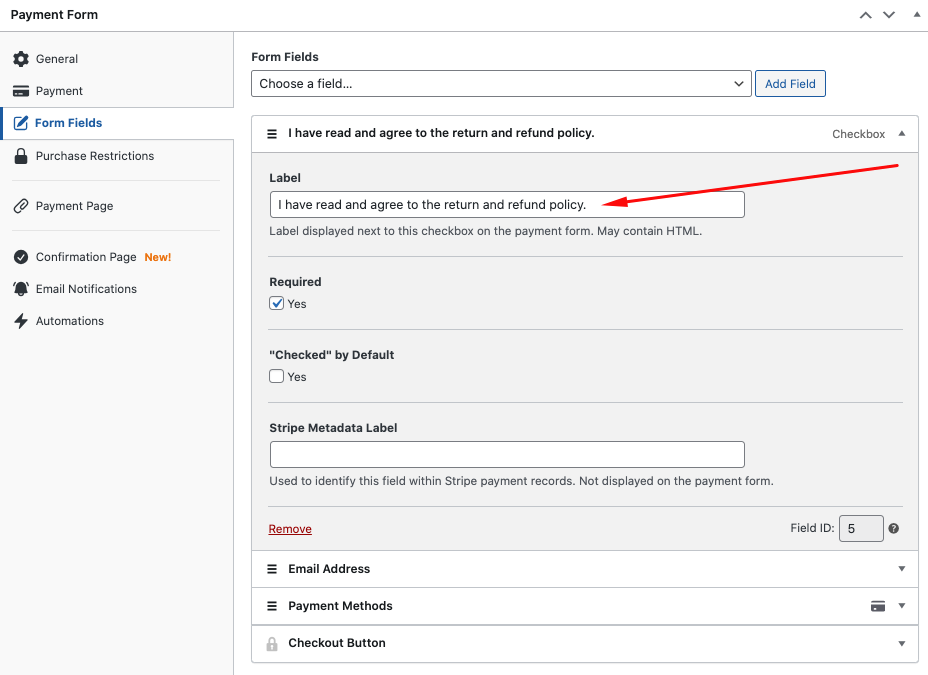Open Payment Page via its link icon
This screenshot has width=928, height=675.
coord(21,206)
